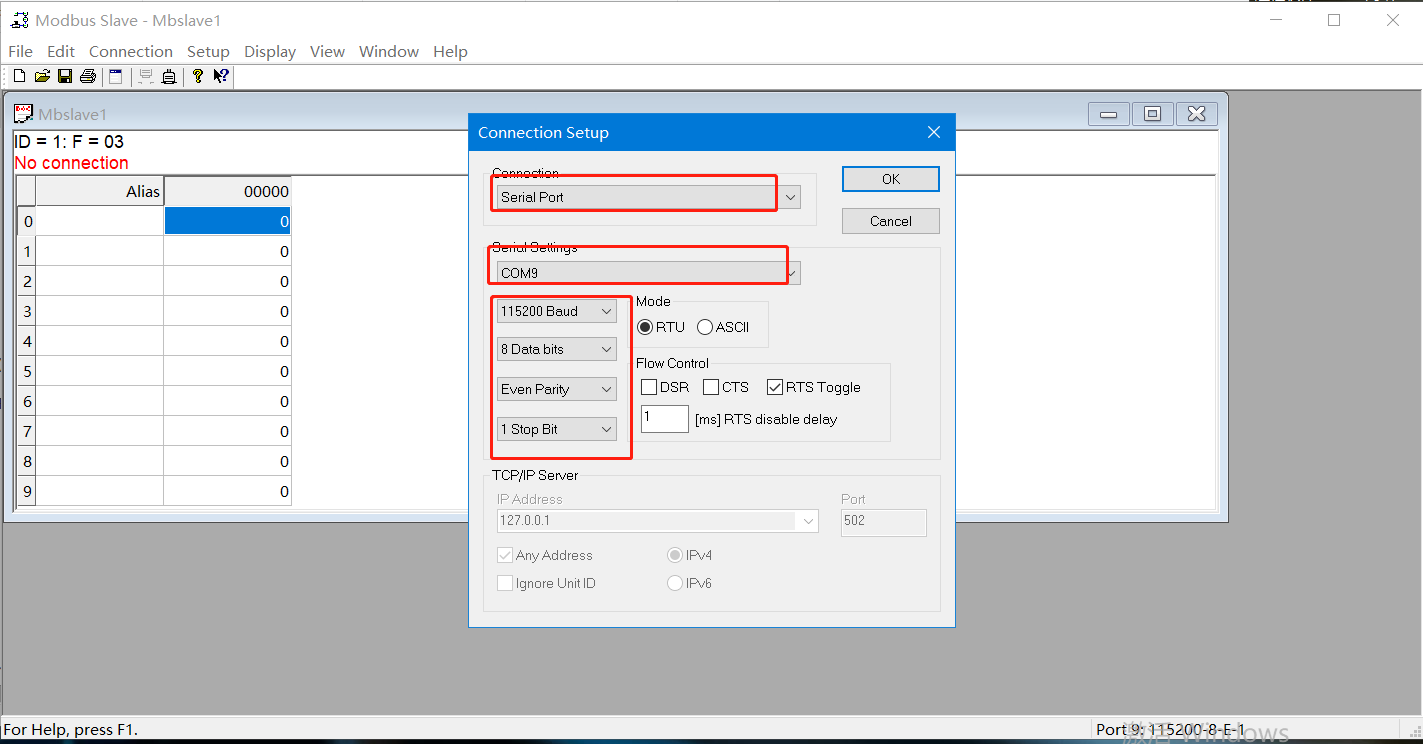Enable the DSR flow control checkbox
The width and height of the screenshot is (1423, 744).
(649, 387)
